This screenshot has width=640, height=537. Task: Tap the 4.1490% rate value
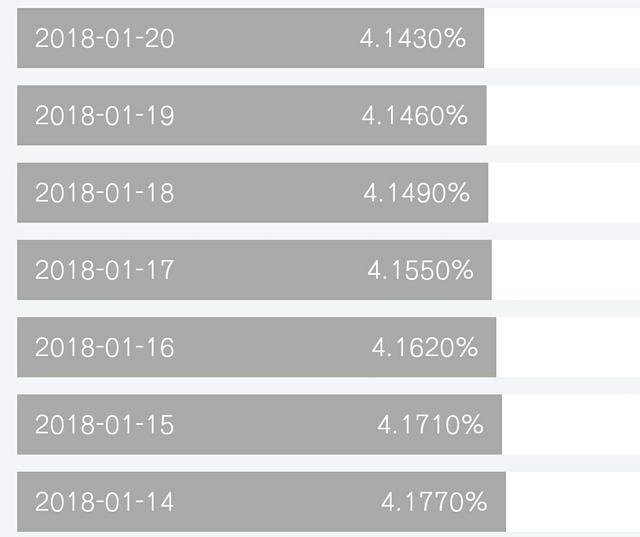(x=416, y=193)
